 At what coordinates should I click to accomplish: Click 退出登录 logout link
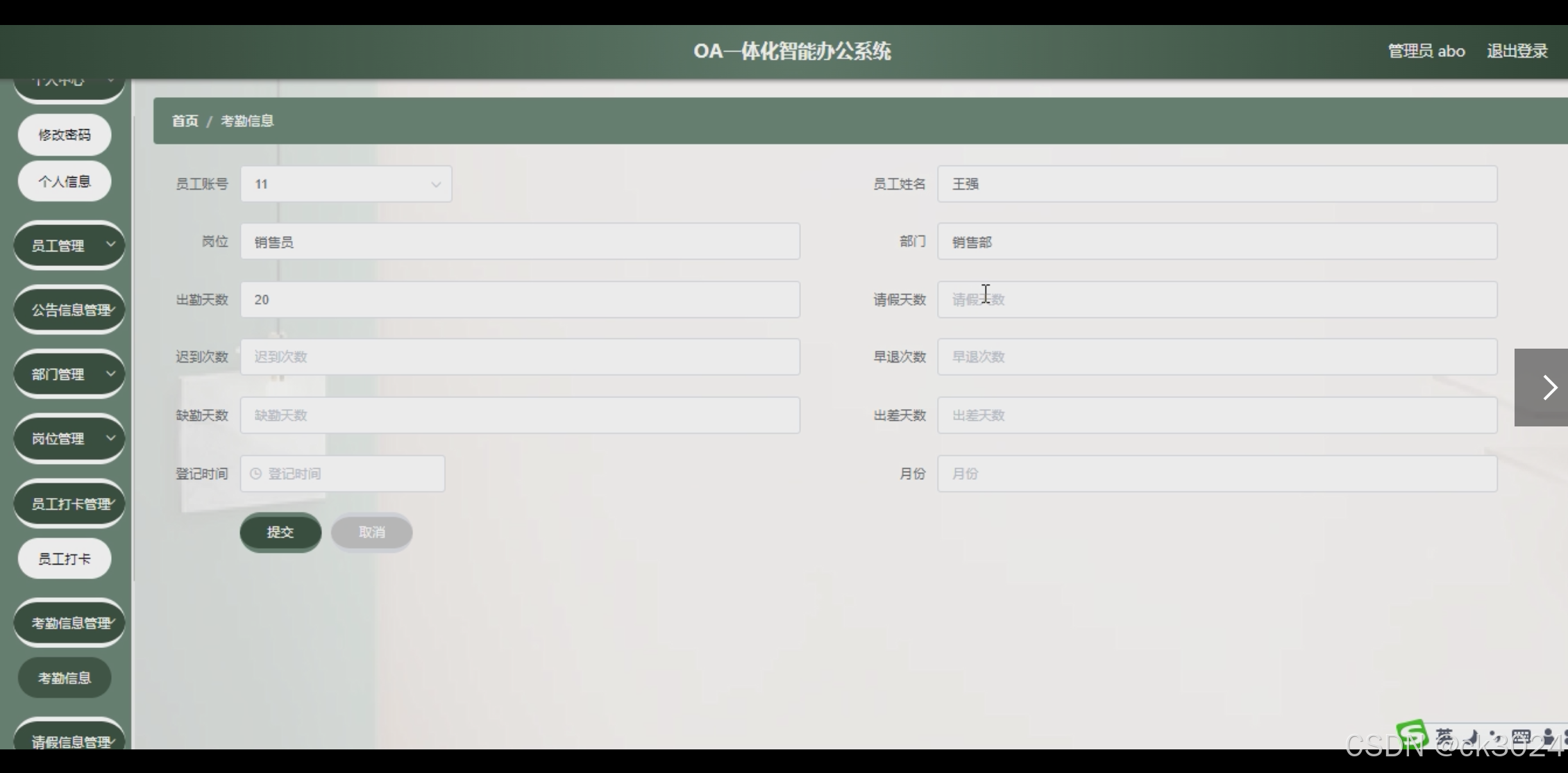(1517, 51)
